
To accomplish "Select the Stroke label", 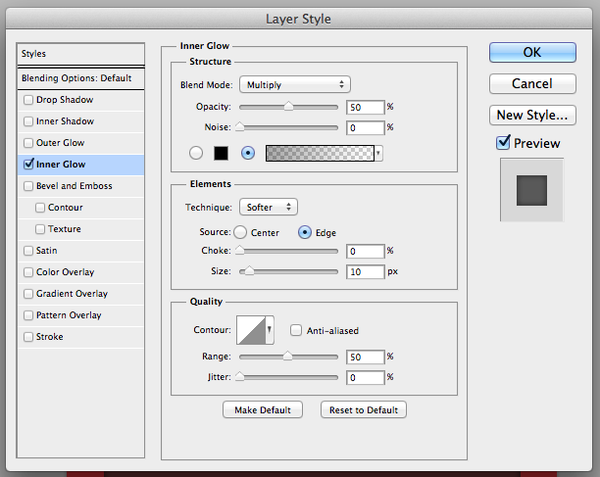I will [49, 337].
